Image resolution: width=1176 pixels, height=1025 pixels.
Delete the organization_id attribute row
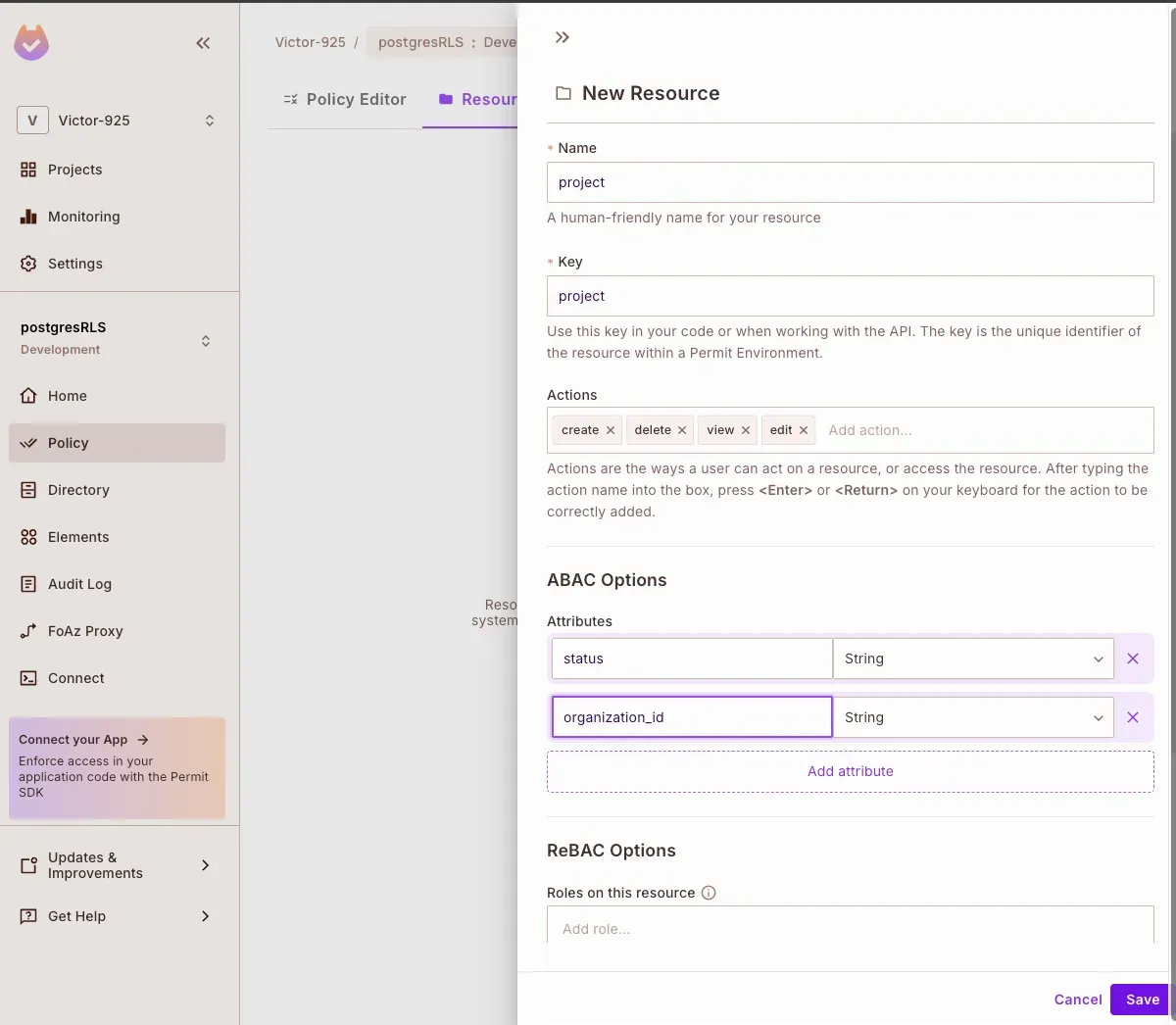pos(1133,717)
